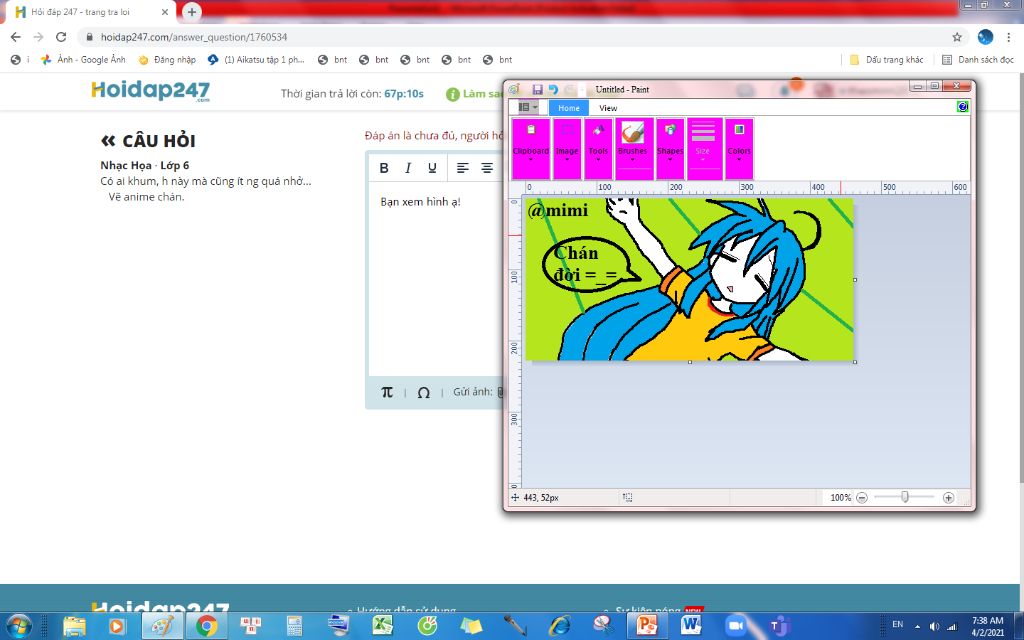The image size is (1024, 640).
Task: Open Dấu trang khác bookmarks folder
Action: (x=886, y=59)
